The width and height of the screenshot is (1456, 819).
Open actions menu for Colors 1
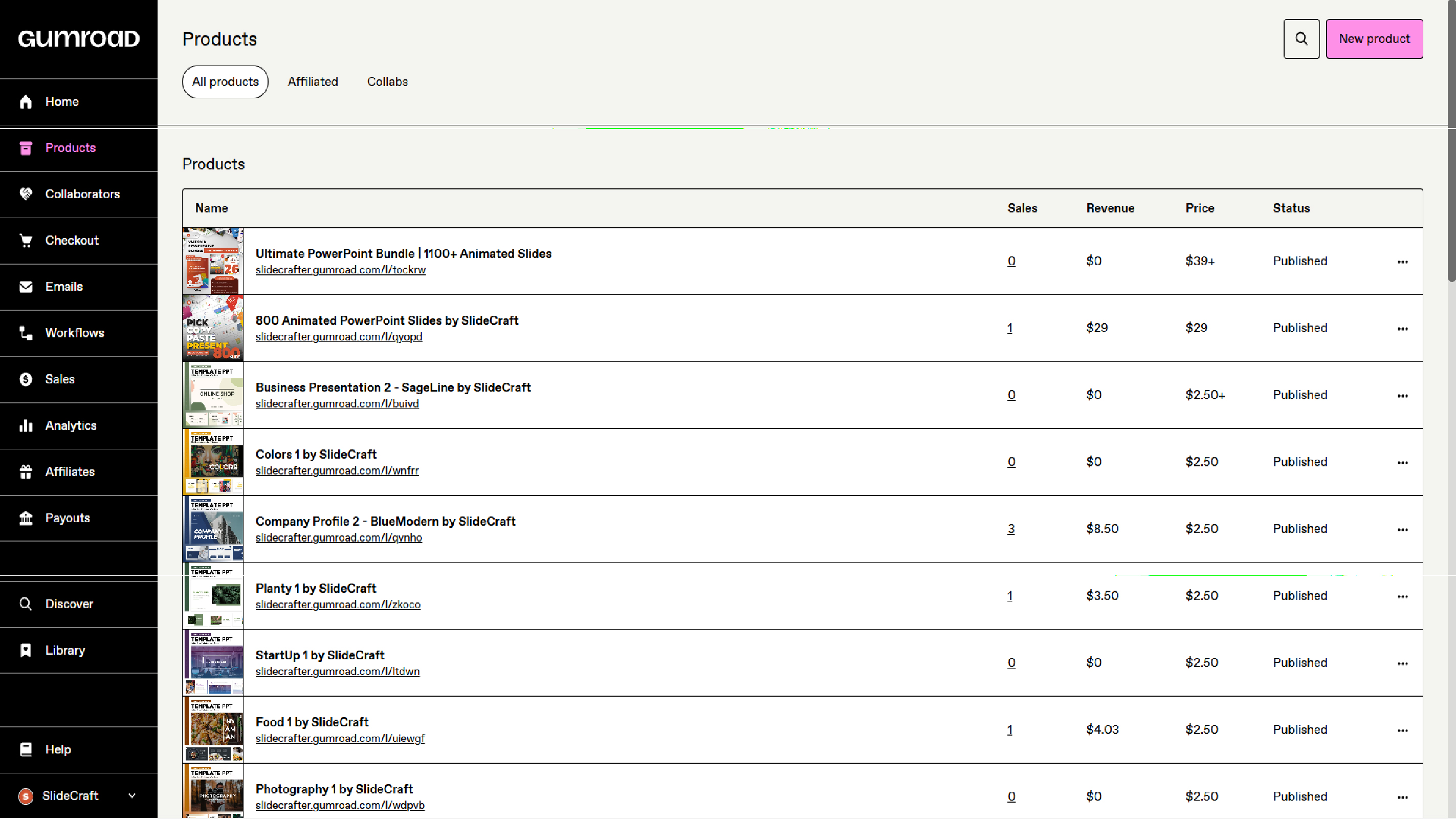point(1402,463)
